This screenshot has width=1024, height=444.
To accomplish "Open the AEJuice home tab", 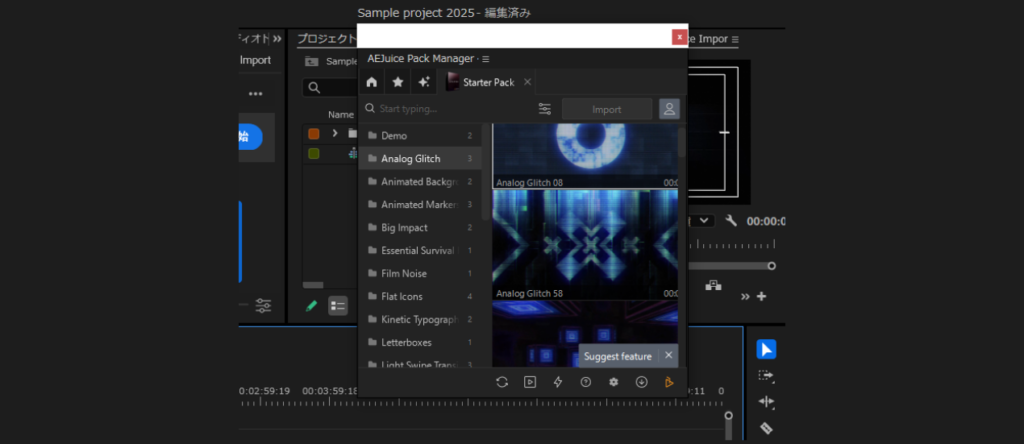I will (372, 82).
